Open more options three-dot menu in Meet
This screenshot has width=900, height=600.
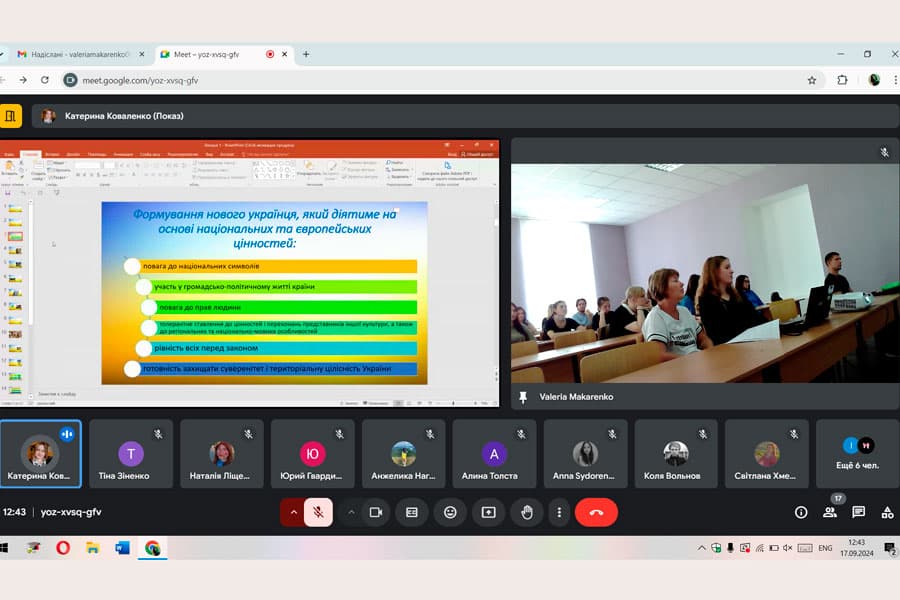[559, 512]
